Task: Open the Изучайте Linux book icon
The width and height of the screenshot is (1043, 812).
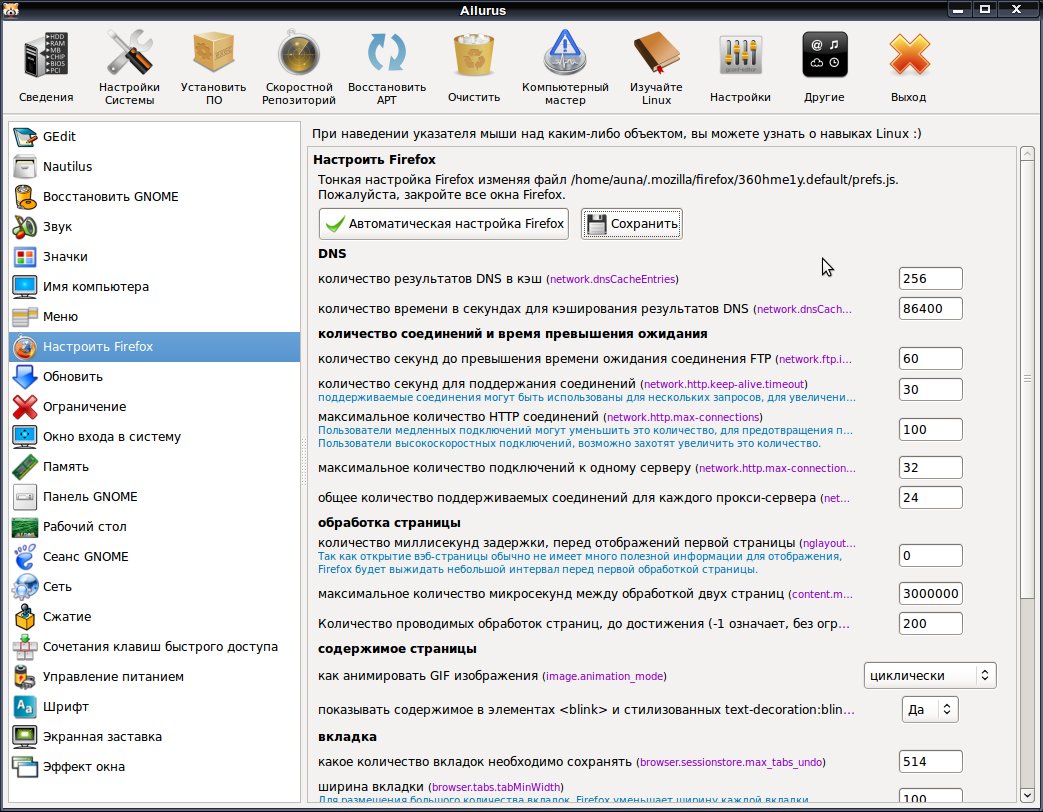Action: [x=656, y=52]
